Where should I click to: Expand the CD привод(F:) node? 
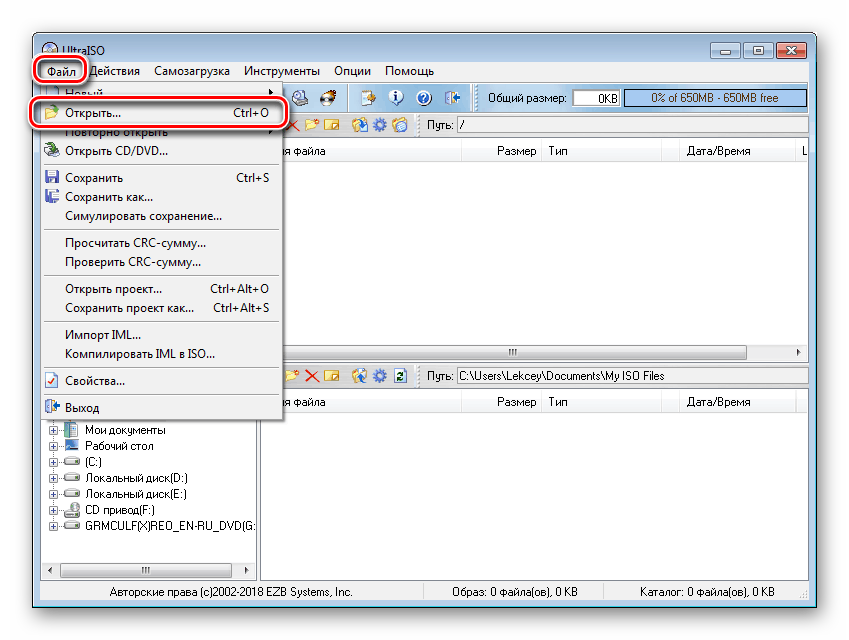(x=53, y=510)
